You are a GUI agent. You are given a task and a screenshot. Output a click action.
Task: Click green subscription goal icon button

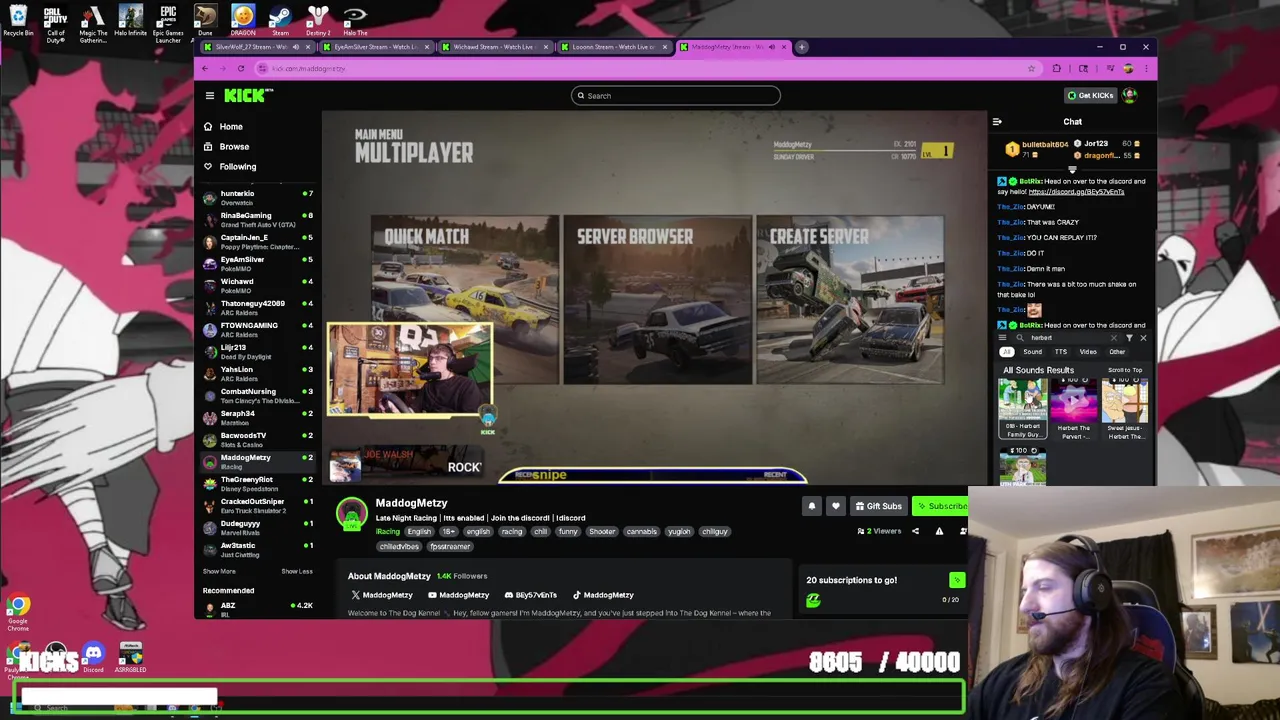click(957, 580)
